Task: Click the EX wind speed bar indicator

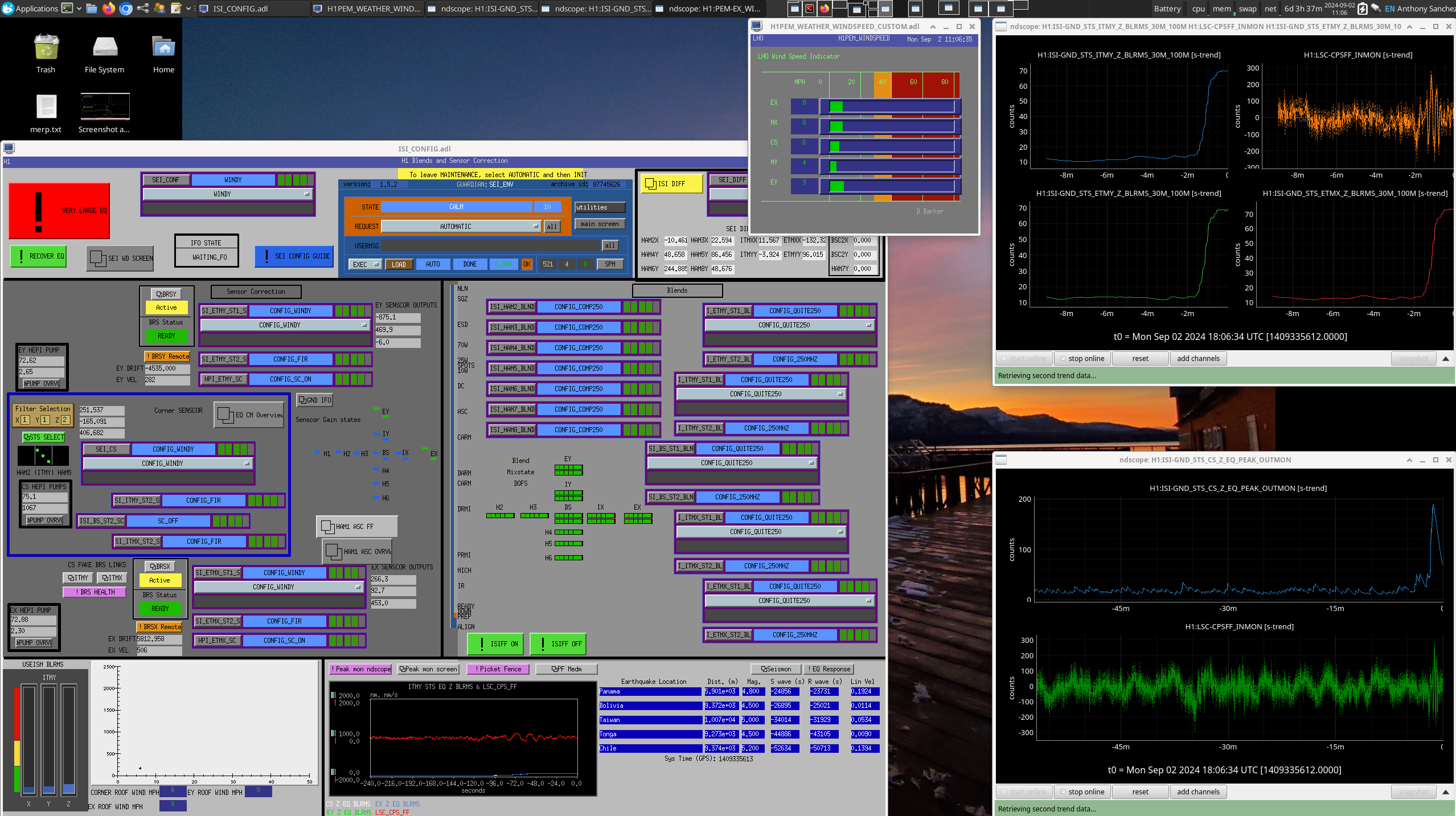Action: [x=890, y=106]
